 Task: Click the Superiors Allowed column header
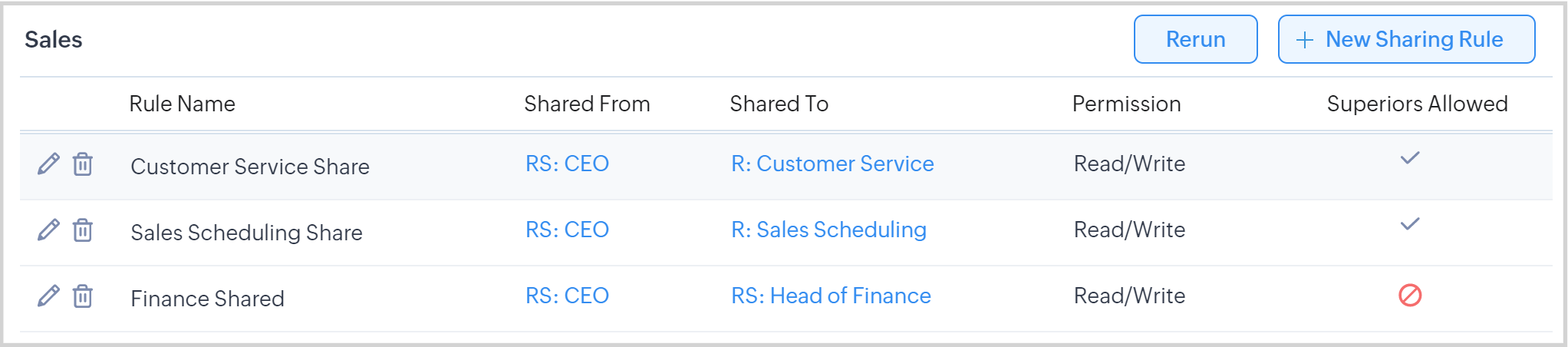point(1417,104)
